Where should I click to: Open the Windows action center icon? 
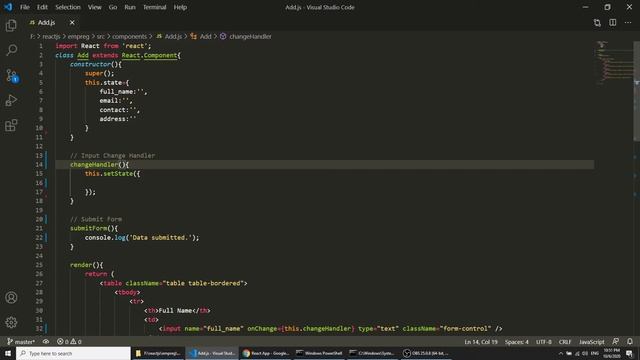[x=629, y=353]
